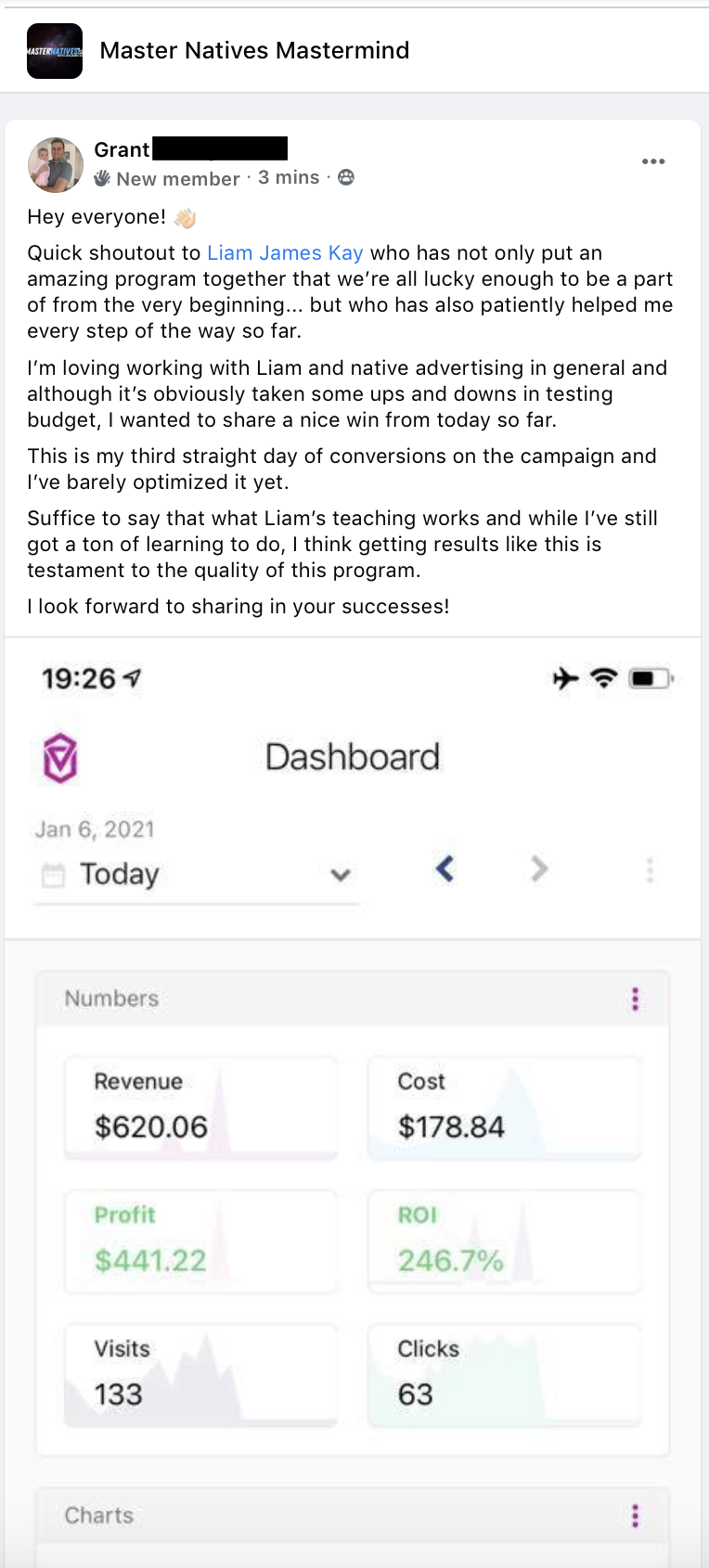Image resolution: width=709 pixels, height=1568 pixels.
Task: Open the date bar vertical dots menu
Action: click(650, 869)
